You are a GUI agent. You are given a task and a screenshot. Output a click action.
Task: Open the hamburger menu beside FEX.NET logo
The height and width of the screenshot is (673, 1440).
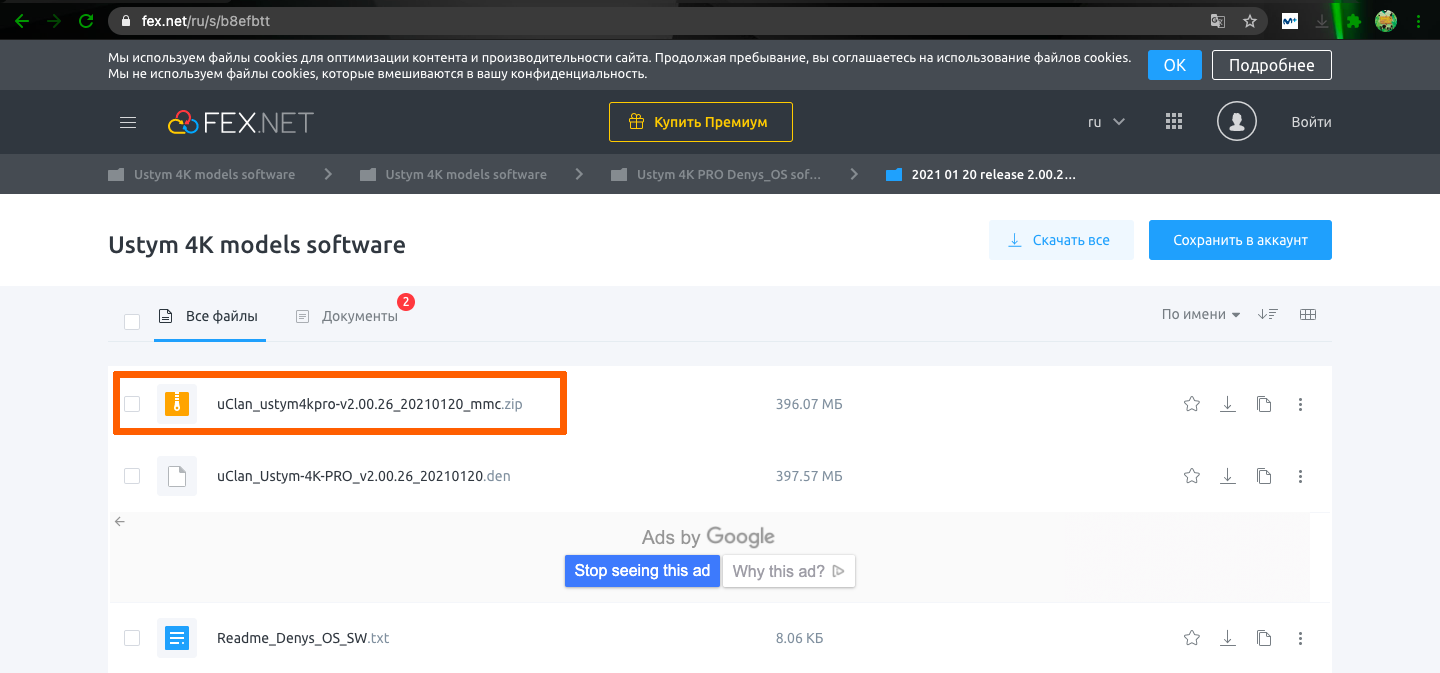pyautogui.click(x=127, y=123)
